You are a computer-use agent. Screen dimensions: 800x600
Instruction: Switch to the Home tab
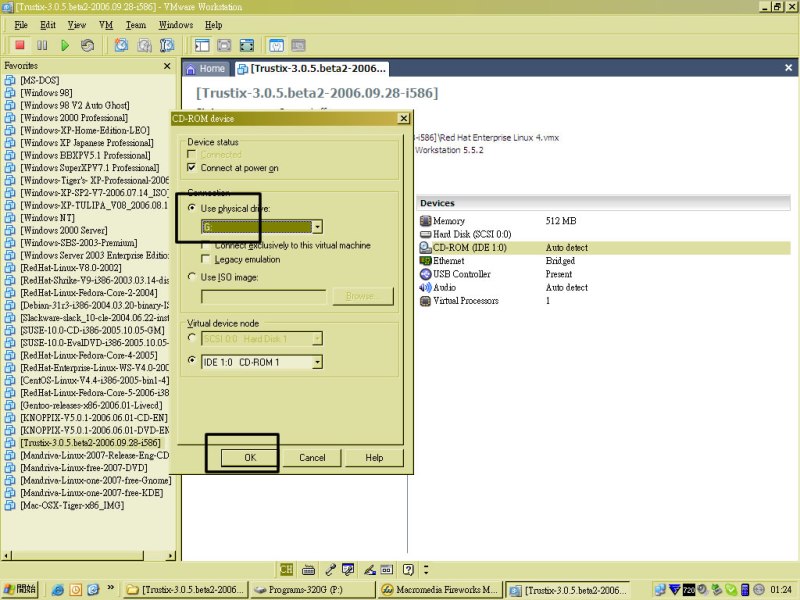click(206, 69)
